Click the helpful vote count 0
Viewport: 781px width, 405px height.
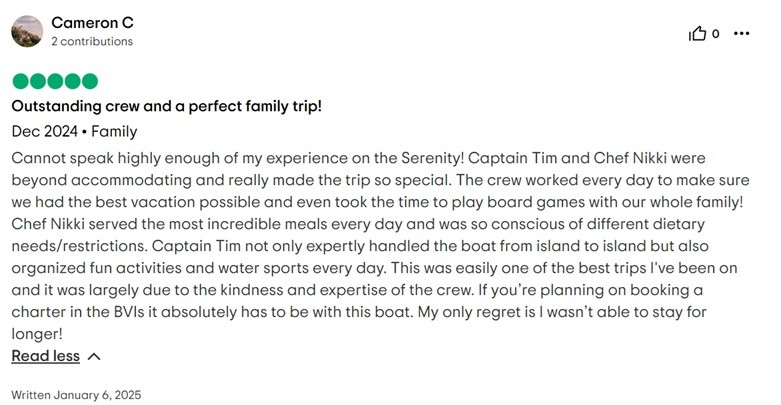pyautogui.click(x=715, y=34)
